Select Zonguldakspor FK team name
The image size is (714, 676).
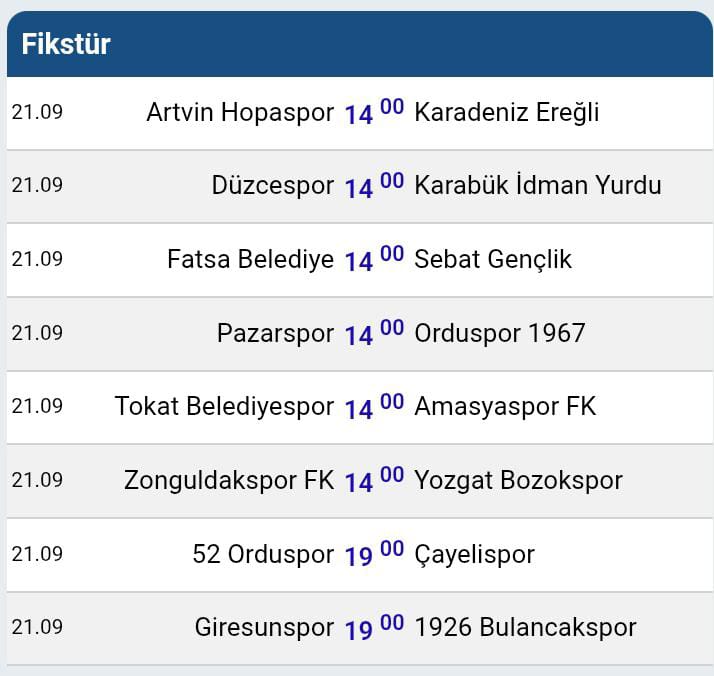[x=229, y=480]
